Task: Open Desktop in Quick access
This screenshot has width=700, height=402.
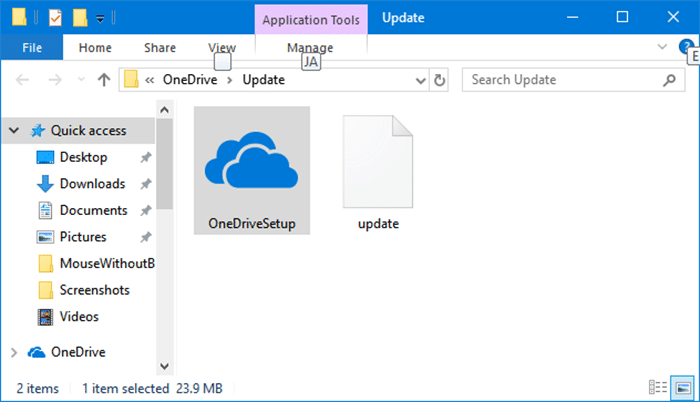Action: (83, 157)
